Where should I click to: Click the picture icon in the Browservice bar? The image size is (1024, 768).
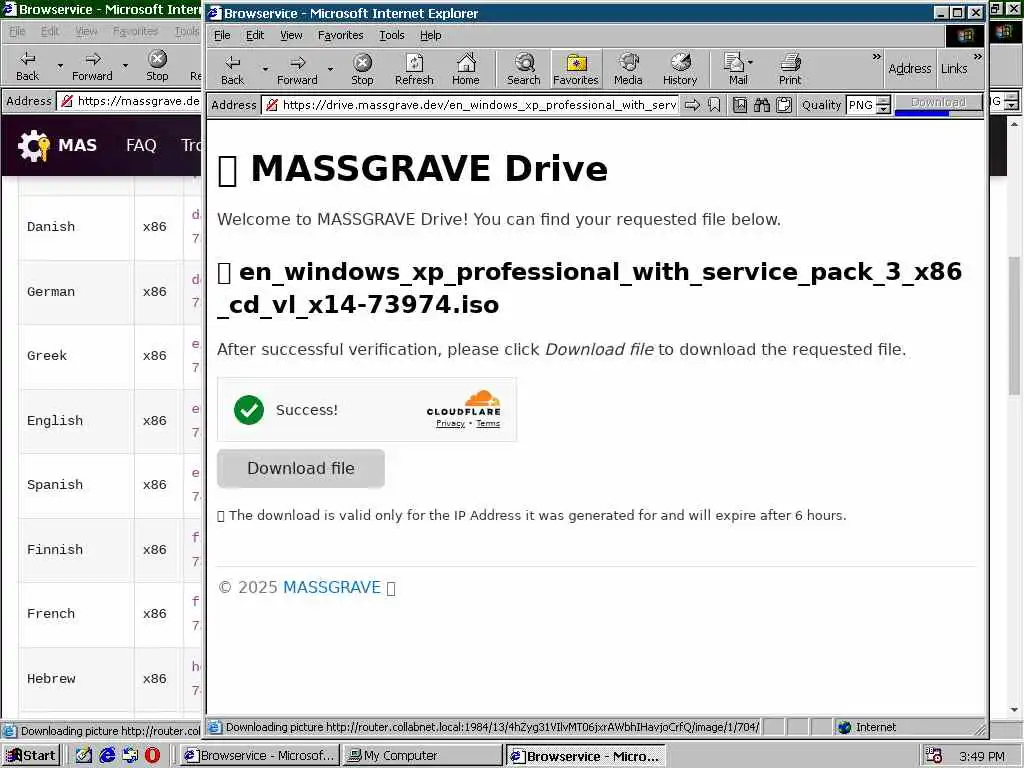(x=740, y=104)
